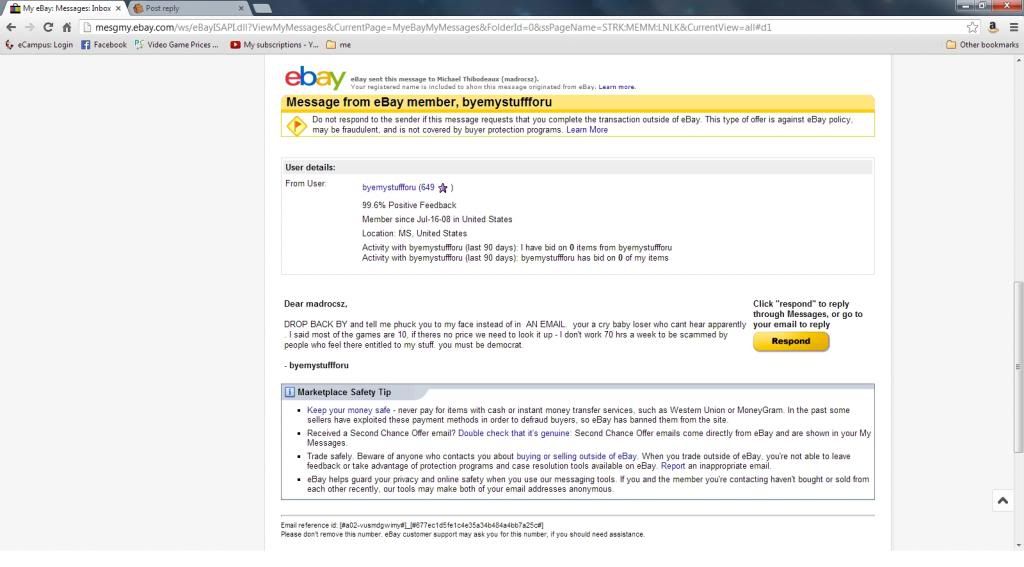Click the Amazon extension icon
This screenshot has width=1024, height=567.
coord(993,27)
